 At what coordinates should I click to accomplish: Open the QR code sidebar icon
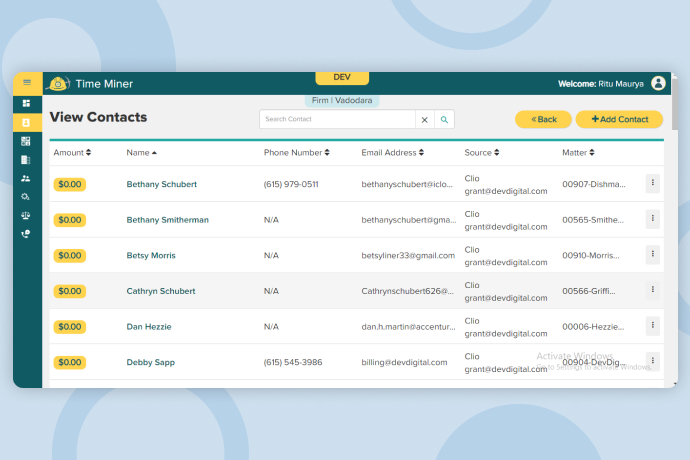point(26,141)
